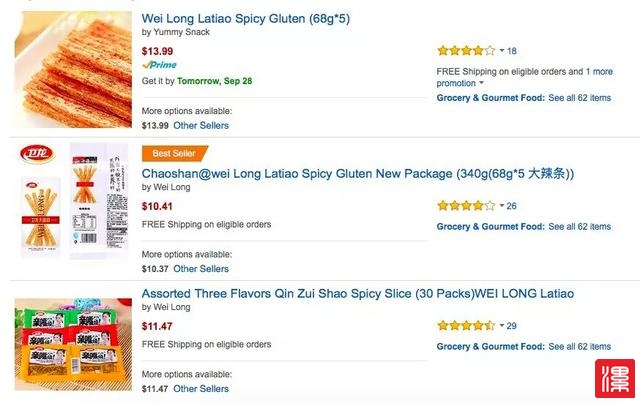The height and width of the screenshot is (403, 640).
Task: Click the orange Best Seller badge
Action: tap(175, 154)
